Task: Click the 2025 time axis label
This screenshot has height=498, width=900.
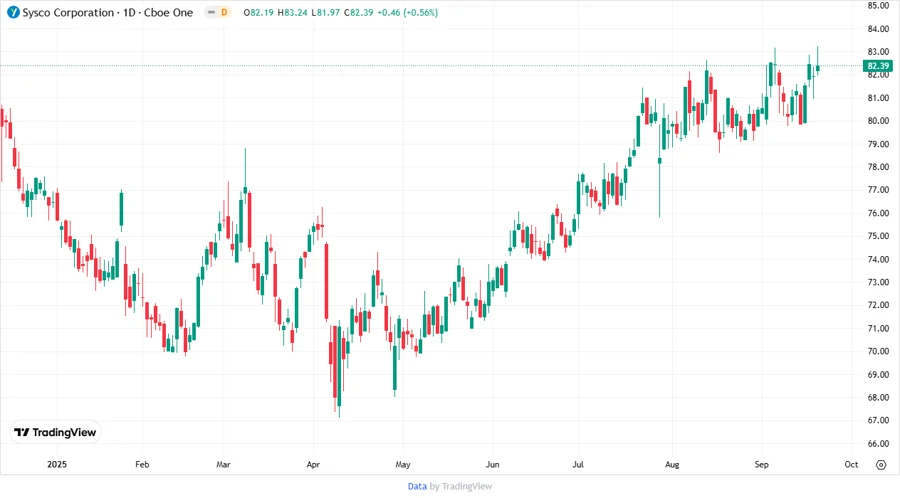Action: click(57, 465)
